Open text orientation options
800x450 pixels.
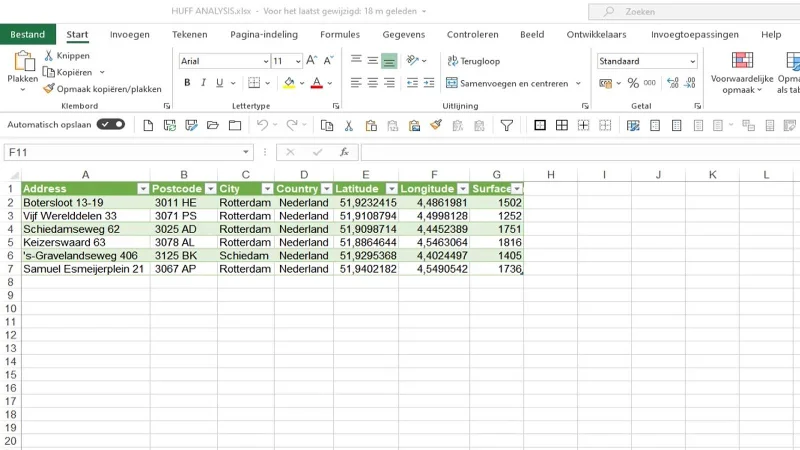click(x=416, y=61)
